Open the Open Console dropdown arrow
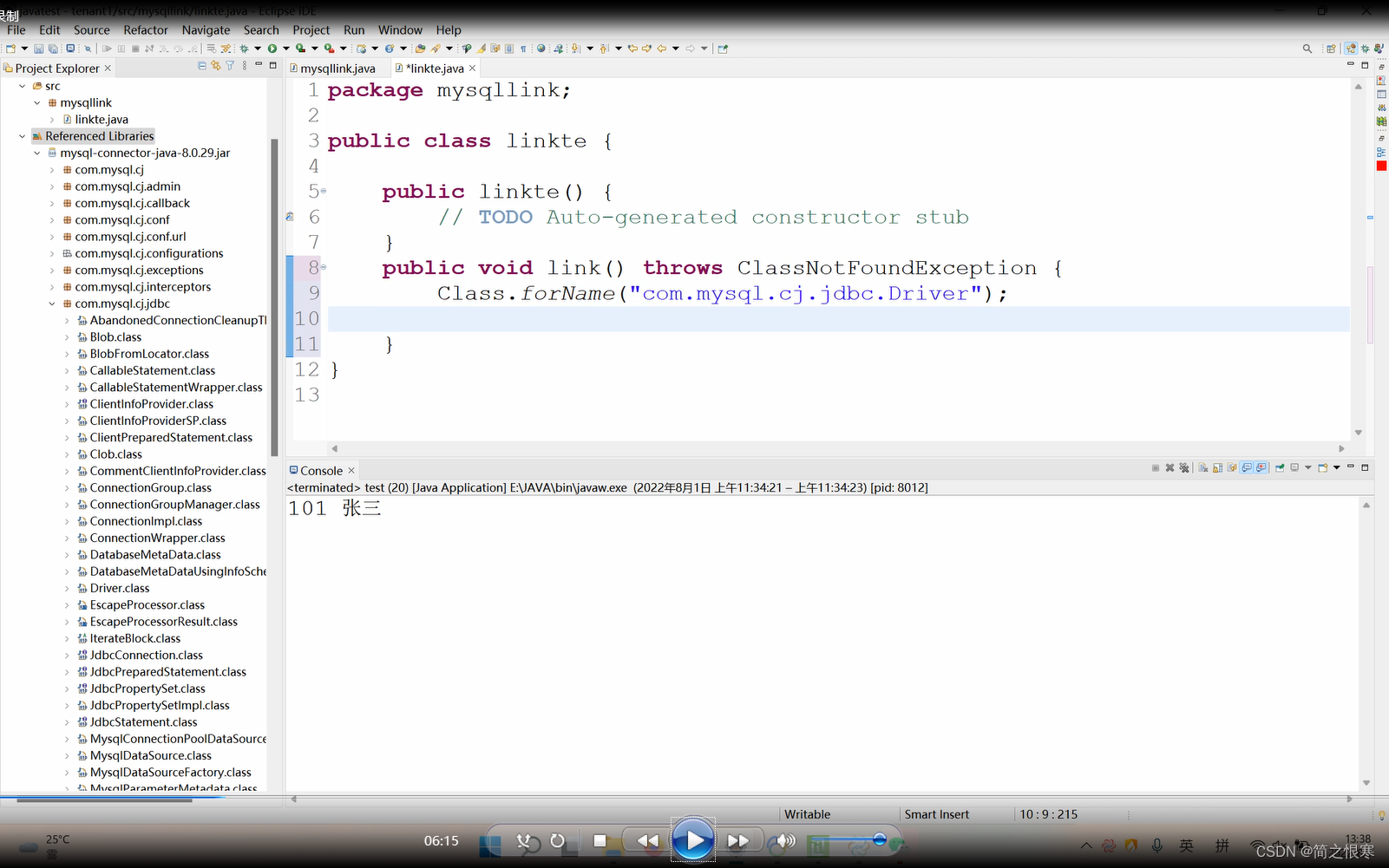 coord(1337,467)
